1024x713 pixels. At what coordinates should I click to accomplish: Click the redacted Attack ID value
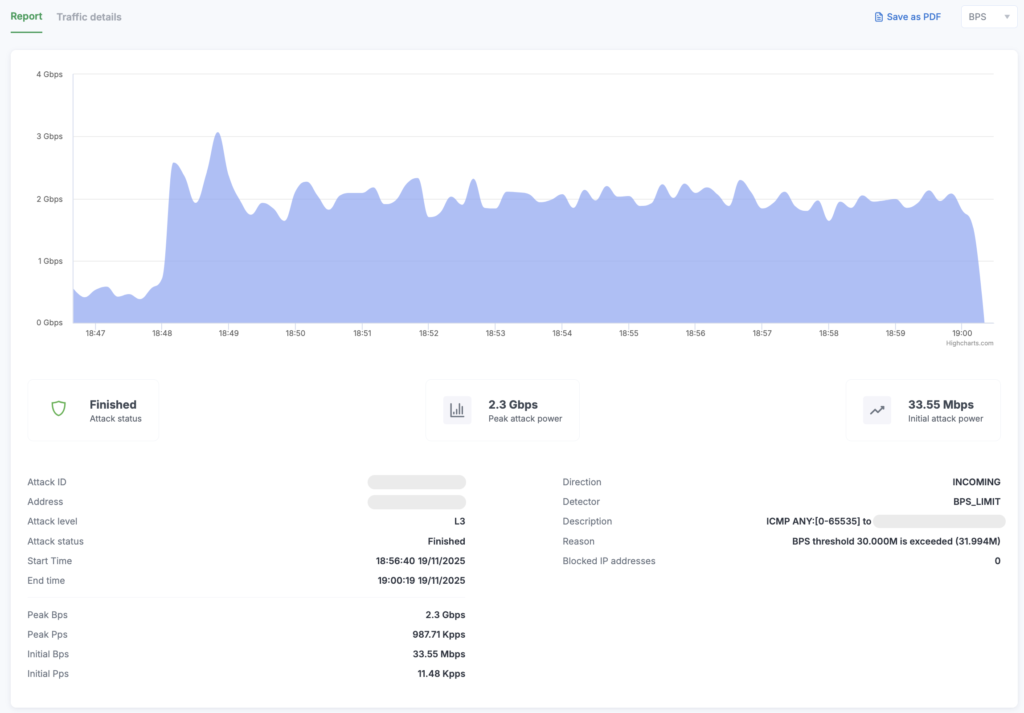(x=416, y=482)
